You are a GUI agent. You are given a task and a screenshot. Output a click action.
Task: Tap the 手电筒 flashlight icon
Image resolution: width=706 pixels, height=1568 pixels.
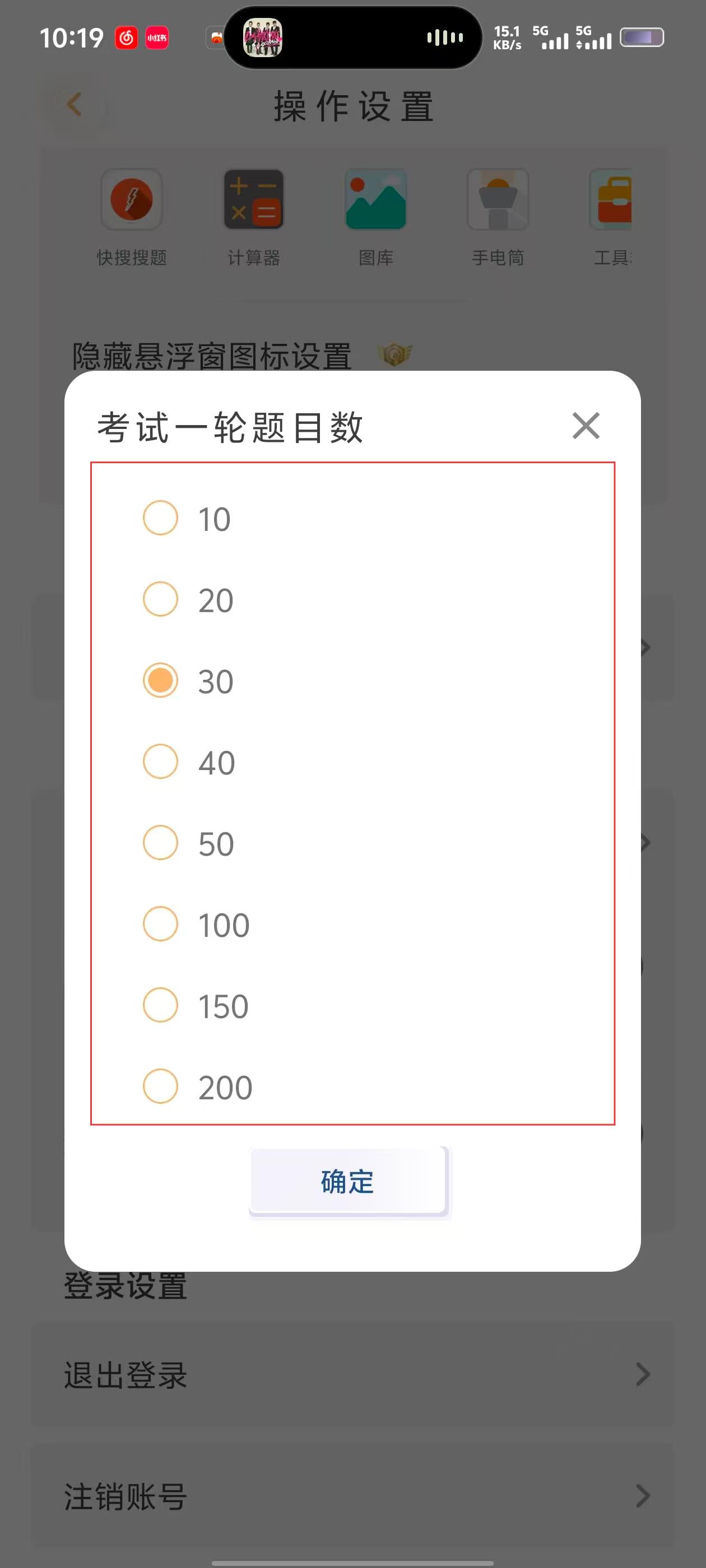coord(498,200)
